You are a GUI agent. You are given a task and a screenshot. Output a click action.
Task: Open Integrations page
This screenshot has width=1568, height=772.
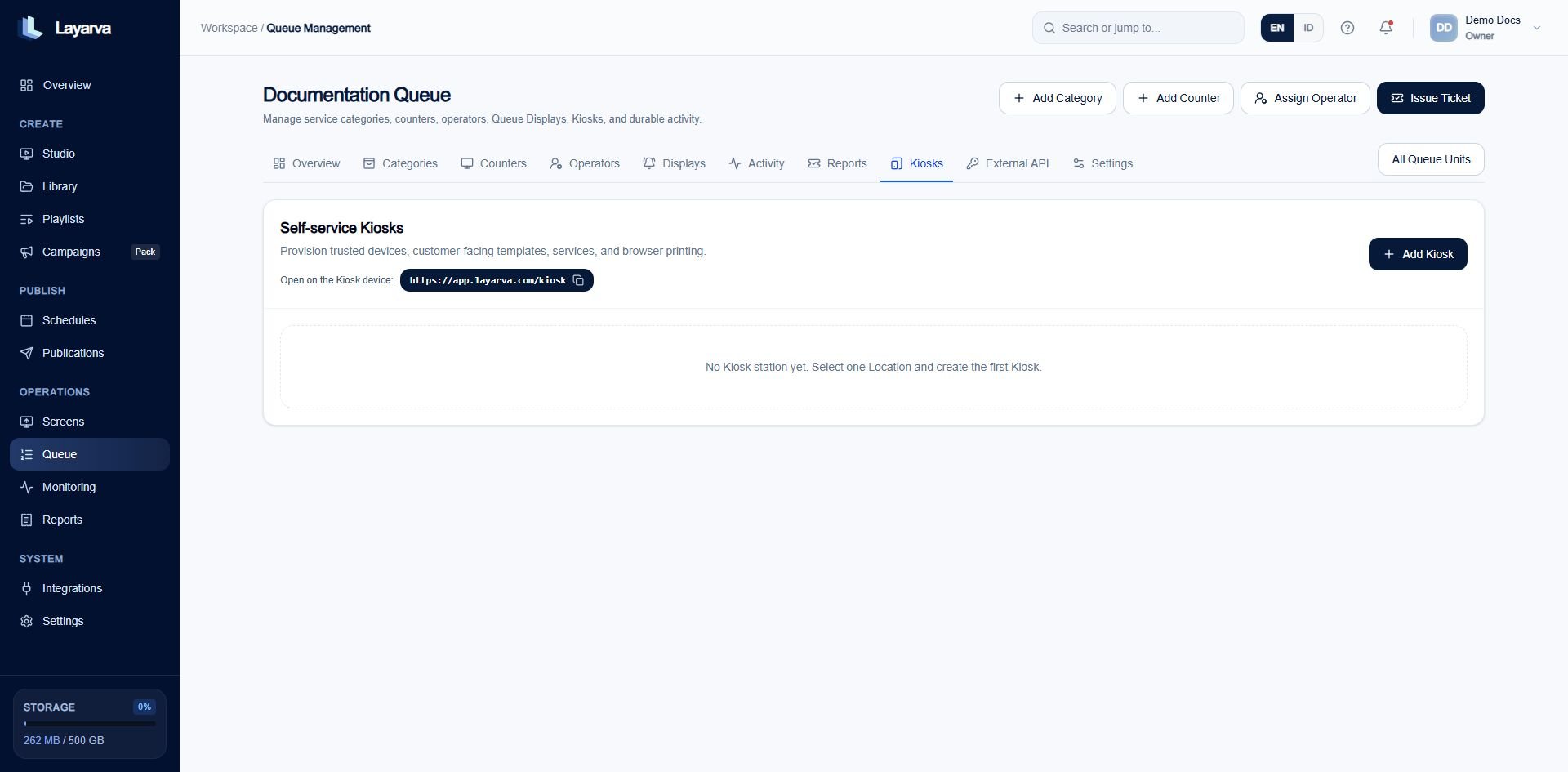coord(90,588)
